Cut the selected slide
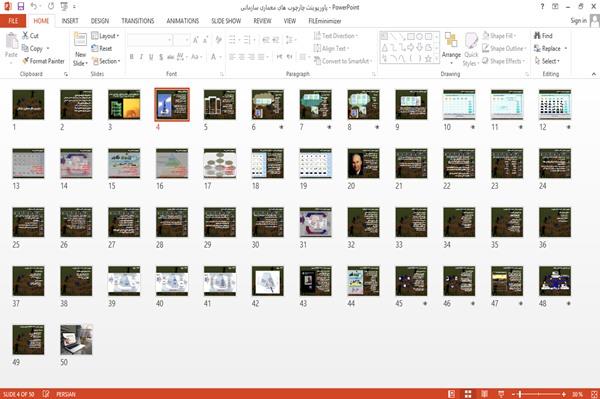Screen dimensions: 600x399 click(30, 36)
